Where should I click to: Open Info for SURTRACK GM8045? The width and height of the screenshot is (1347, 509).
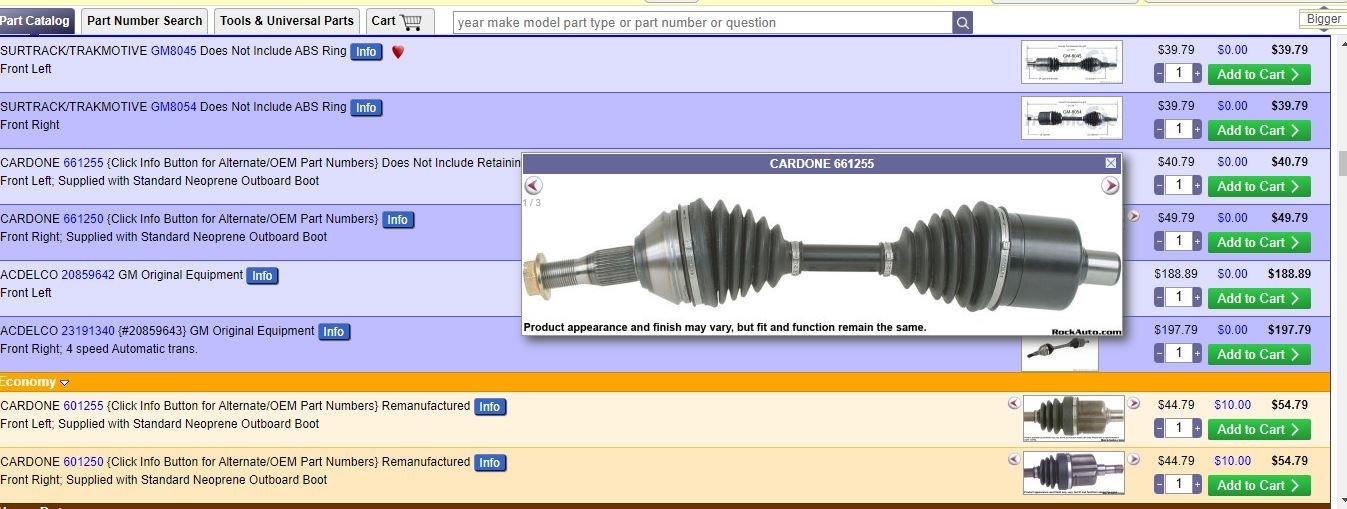click(366, 51)
